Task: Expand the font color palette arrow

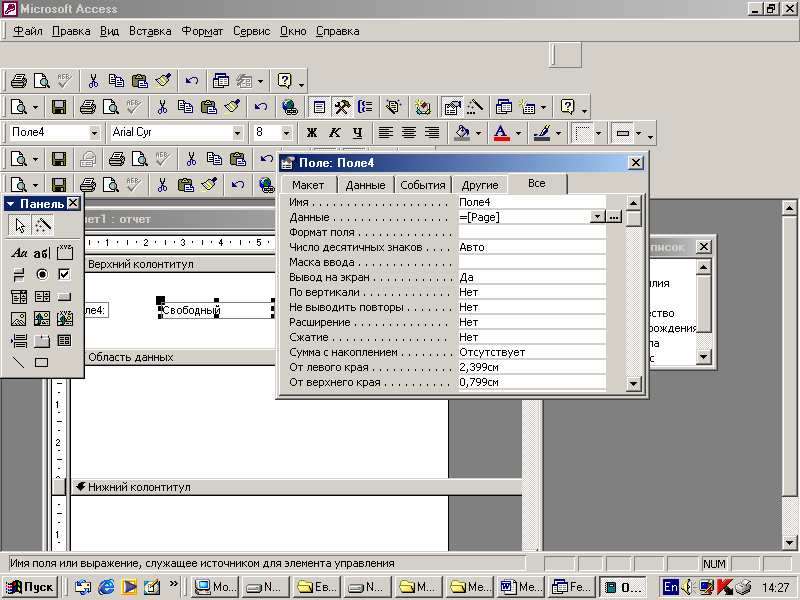Action: [518, 133]
